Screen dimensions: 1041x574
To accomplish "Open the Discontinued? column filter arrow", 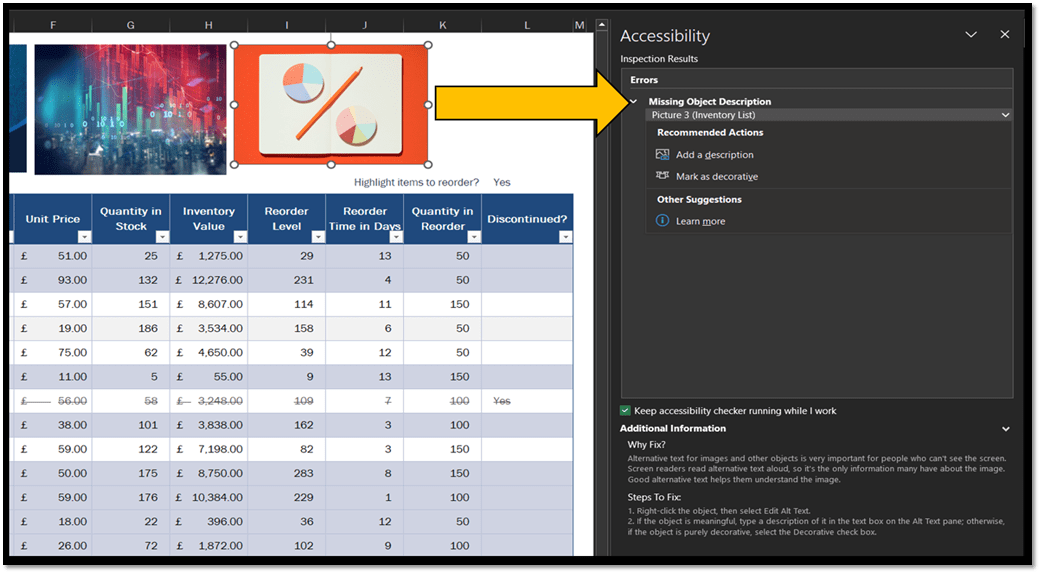I will click(x=565, y=237).
